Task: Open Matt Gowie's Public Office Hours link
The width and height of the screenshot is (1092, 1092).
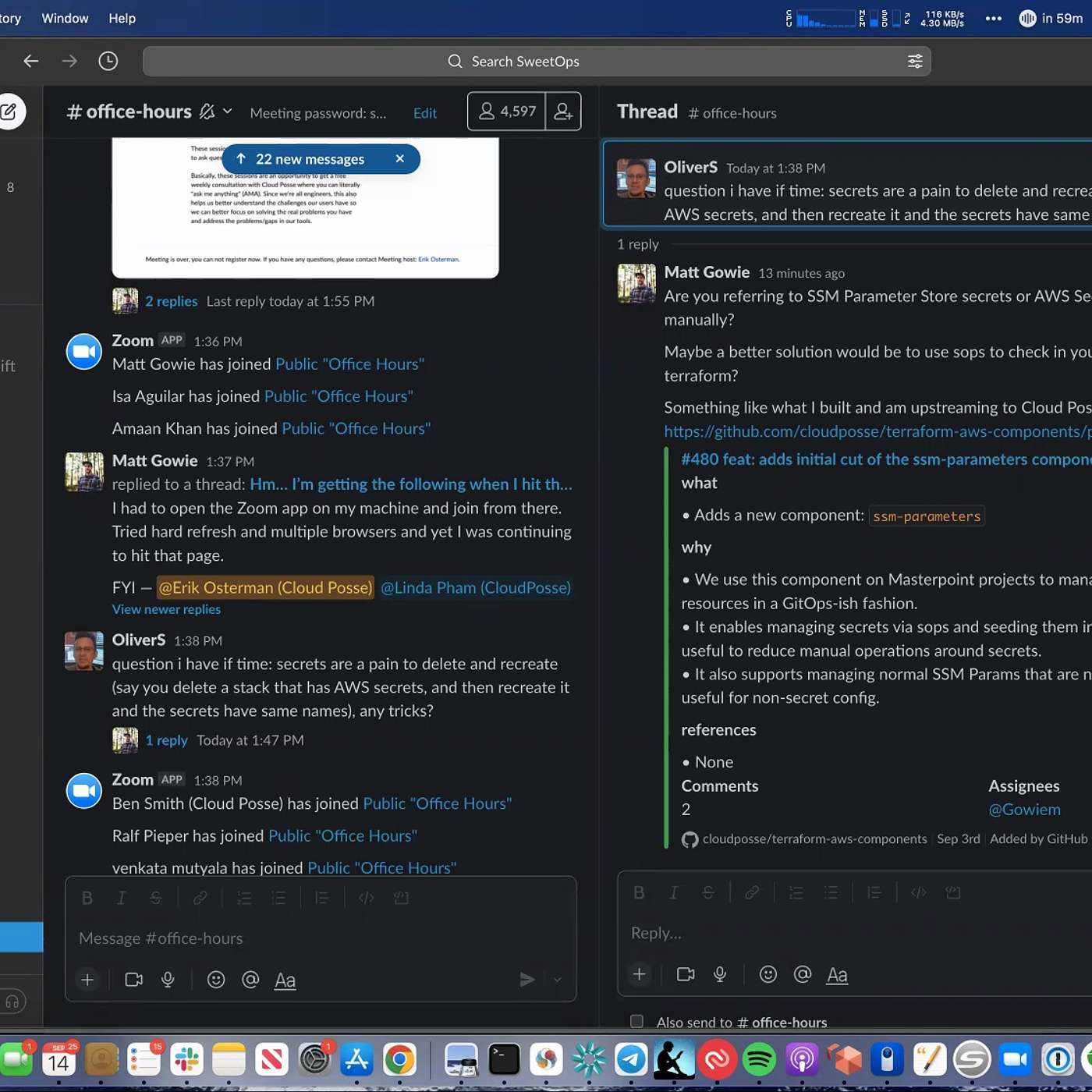Action: point(350,364)
